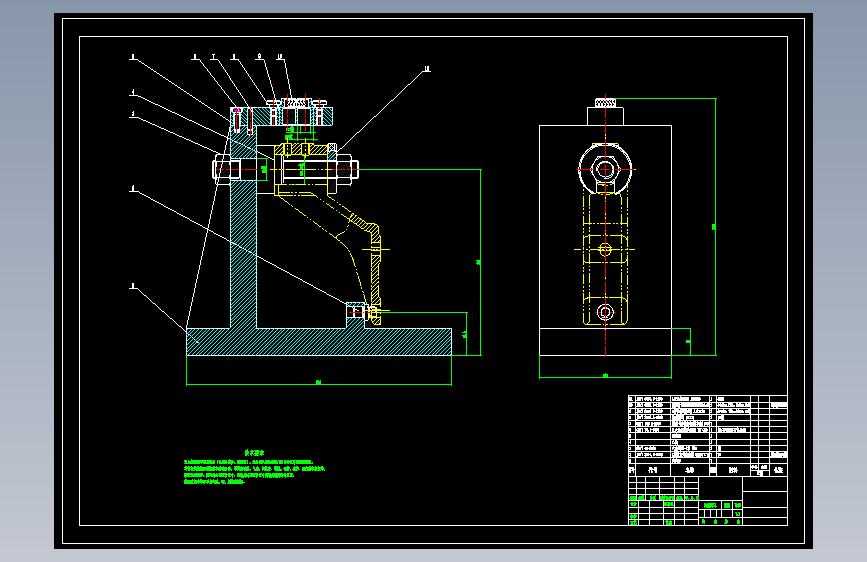Click the middle hole in the yellow workpiece outline
This screenshot has width=867, height=562.
tap(605, 249)
